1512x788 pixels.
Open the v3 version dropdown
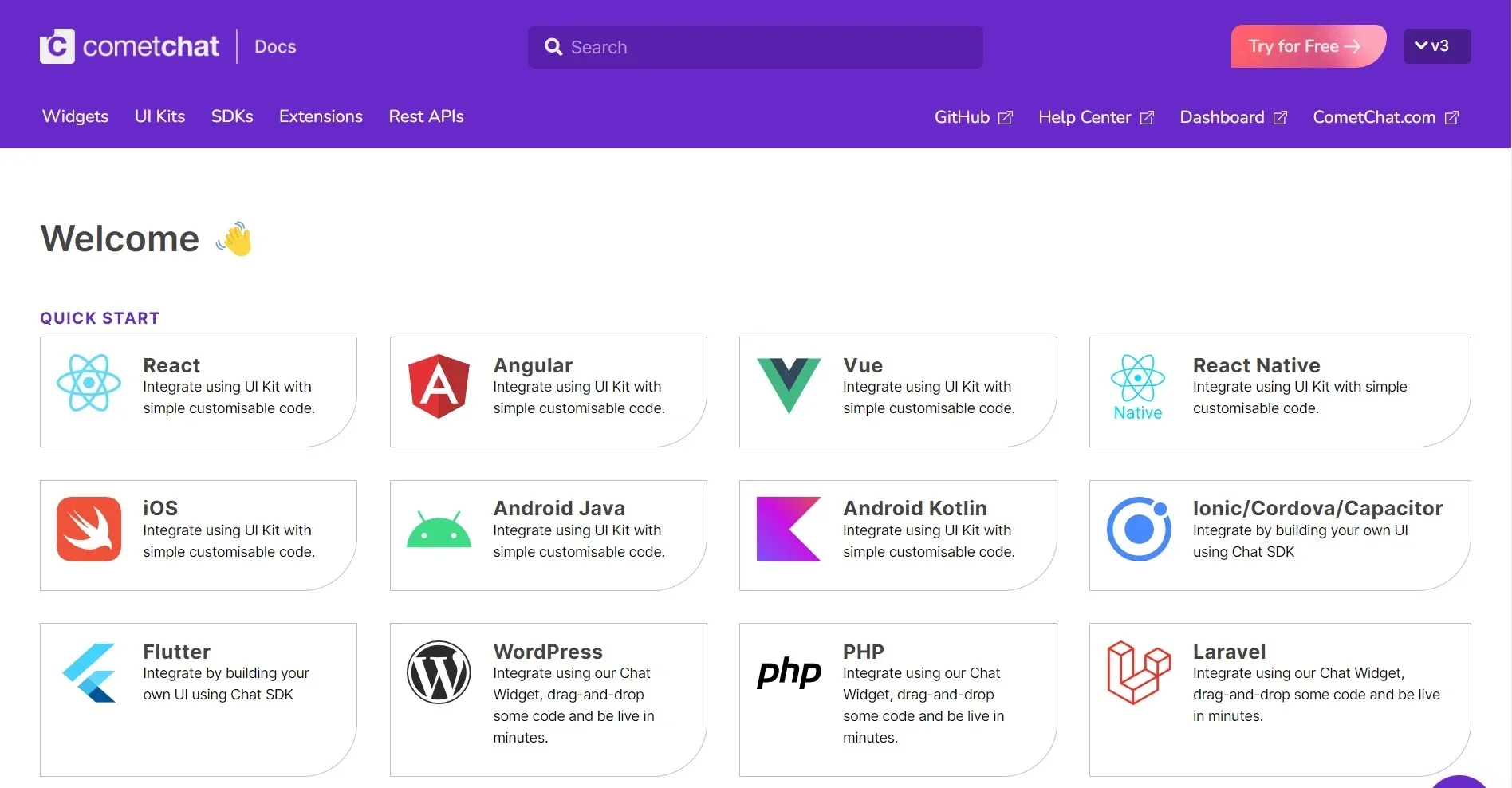click(1435, 45)
